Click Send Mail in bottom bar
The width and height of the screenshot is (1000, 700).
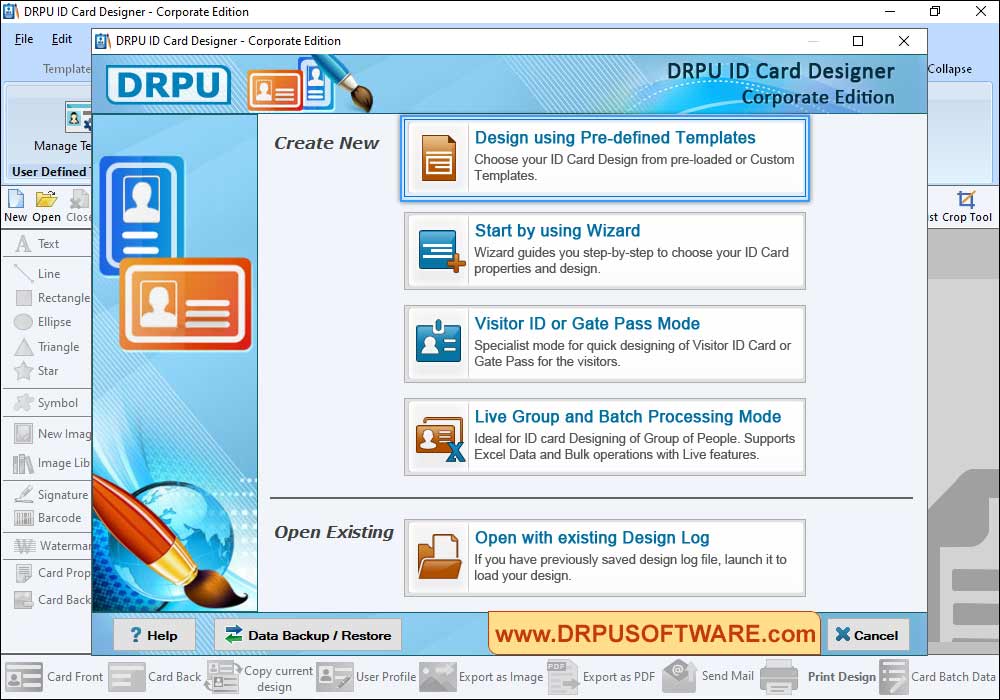point(708,676)
